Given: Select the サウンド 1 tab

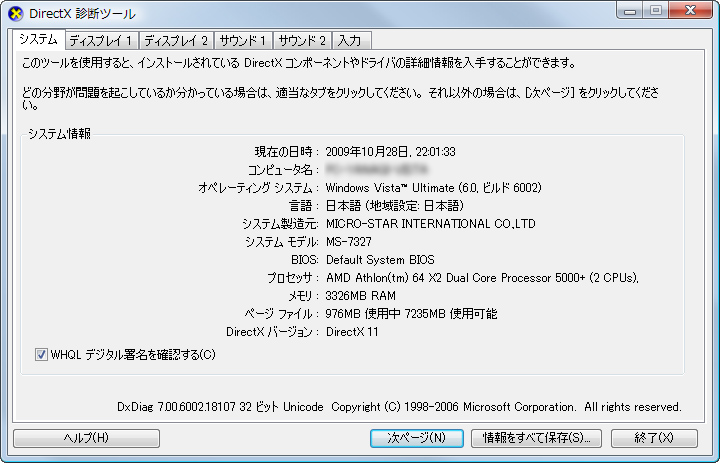Looking at the screenshot, I should coord(243,40).
